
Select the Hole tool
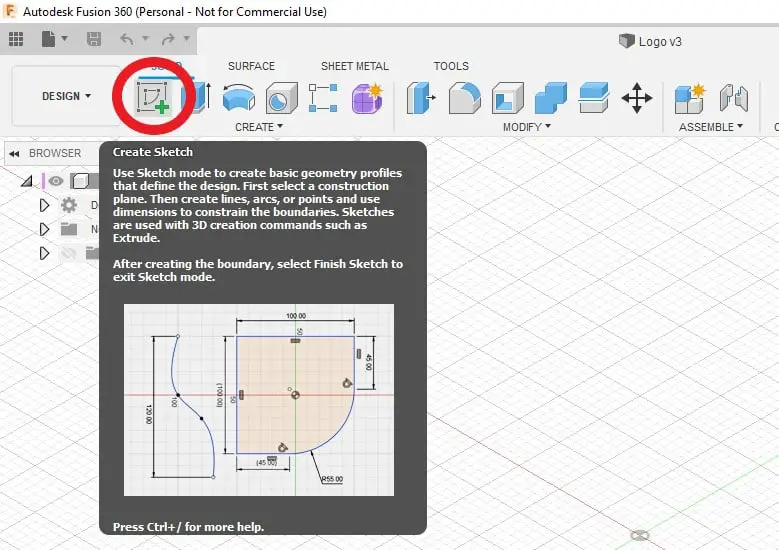pos(282,98)
